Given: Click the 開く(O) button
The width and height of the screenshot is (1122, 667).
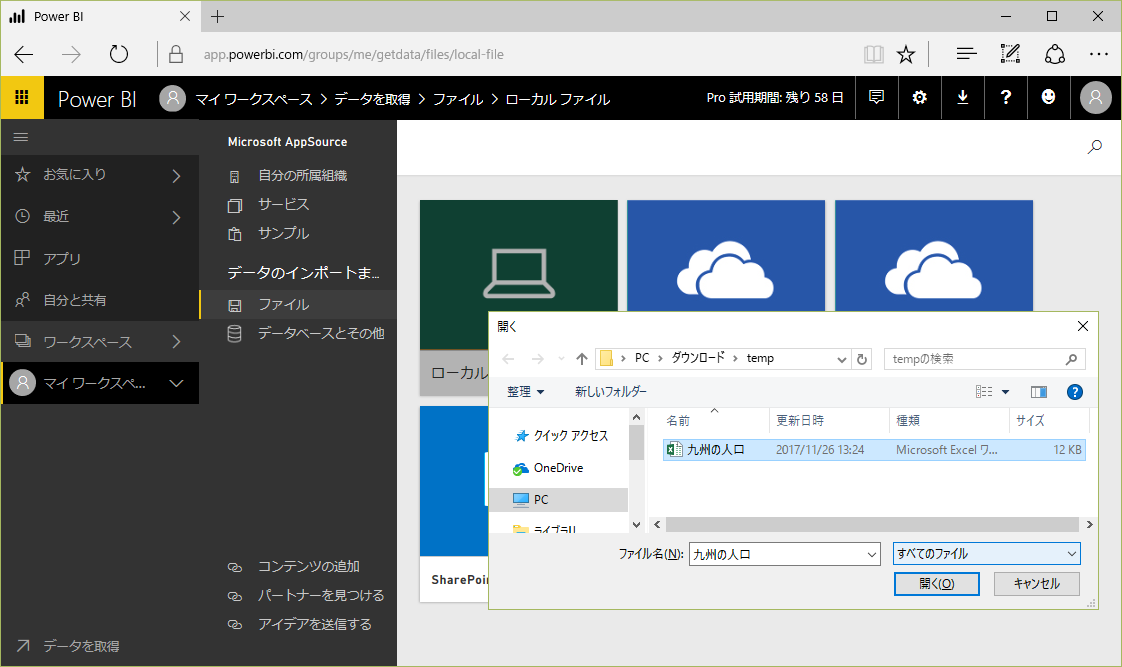Looking at the screenshot, I should click(x=937, y=584).
